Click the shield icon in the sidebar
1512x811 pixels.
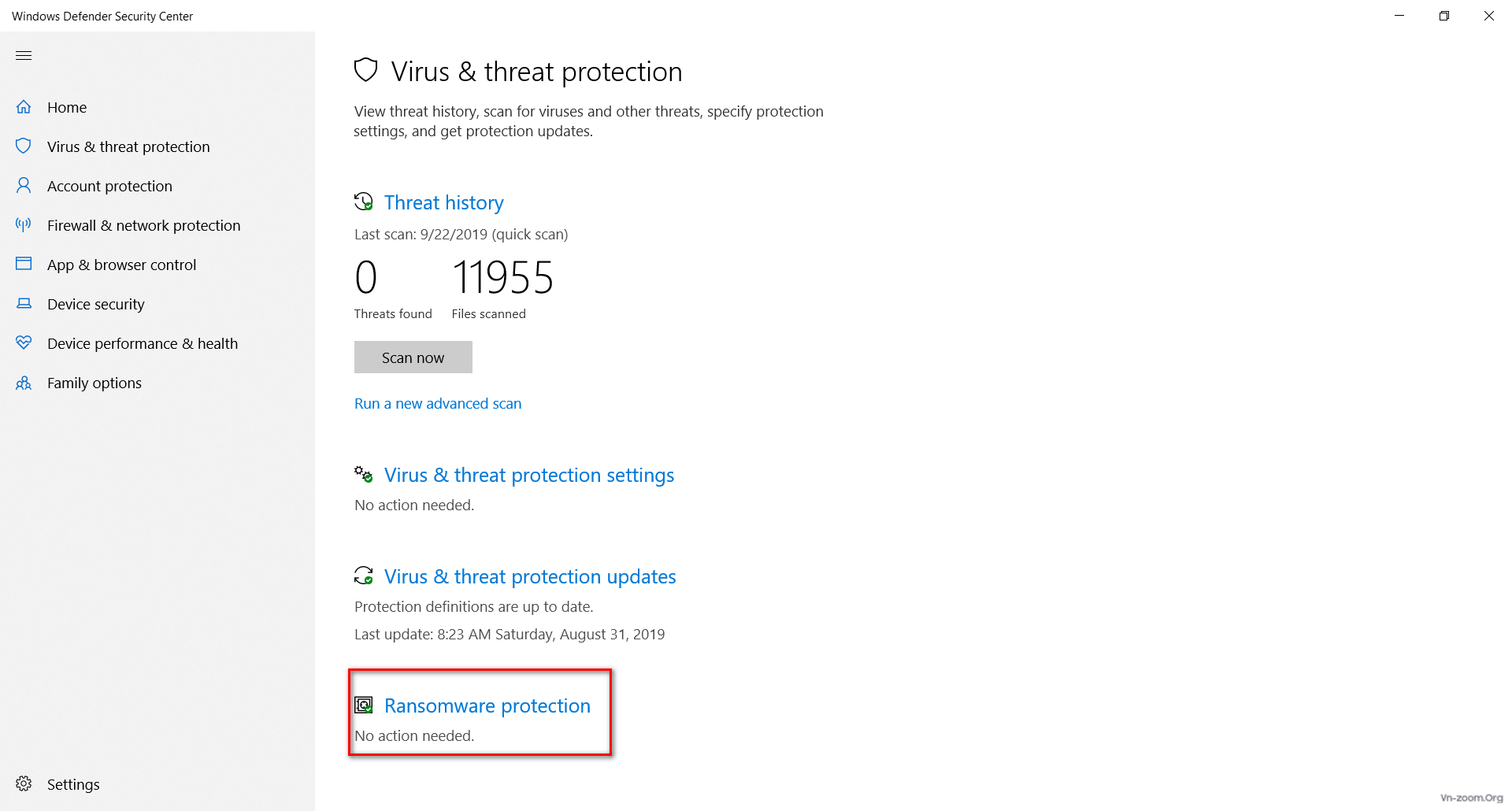pyautogui.click(x=24, y=146)
